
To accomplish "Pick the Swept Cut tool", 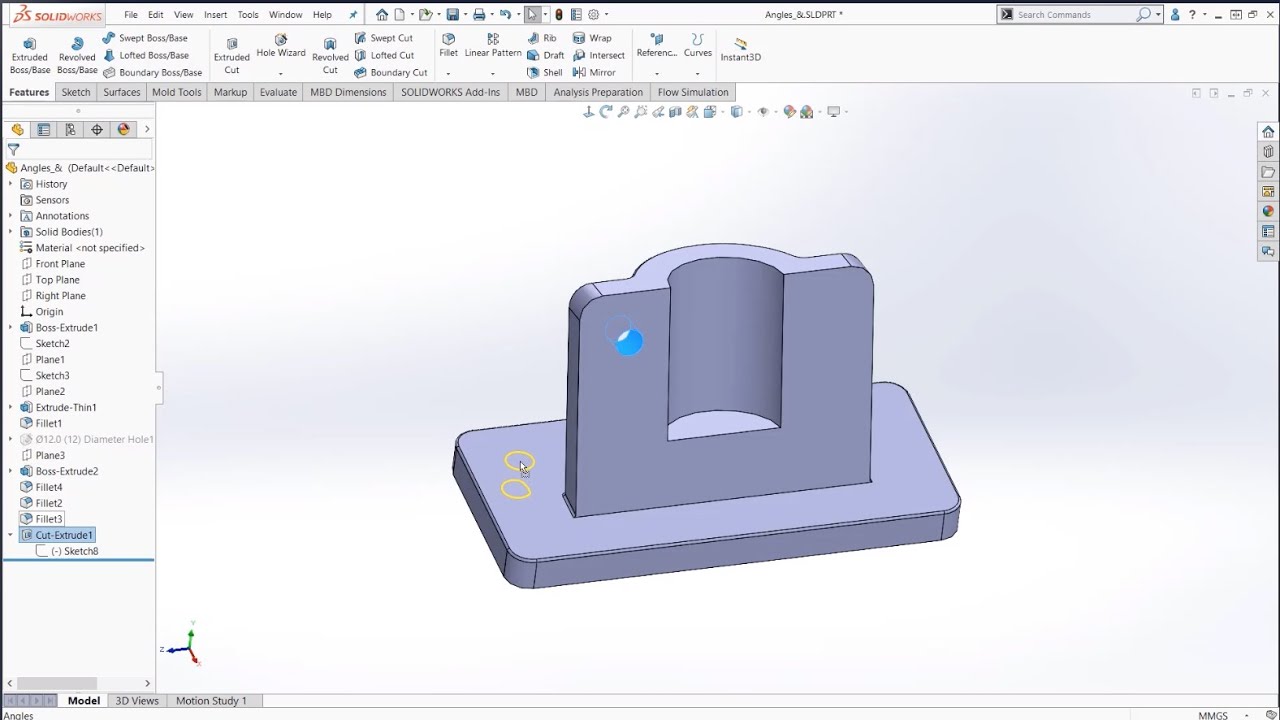I will pos(383,38).
